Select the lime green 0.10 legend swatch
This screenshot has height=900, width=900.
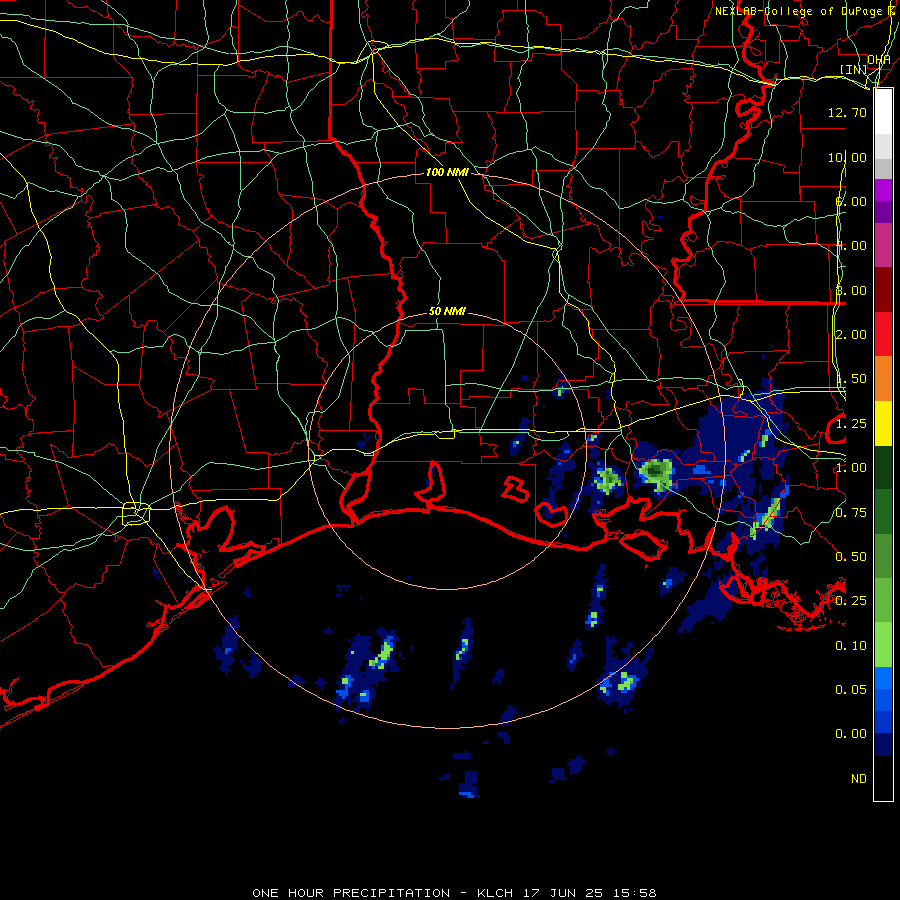tap(883, 645)
